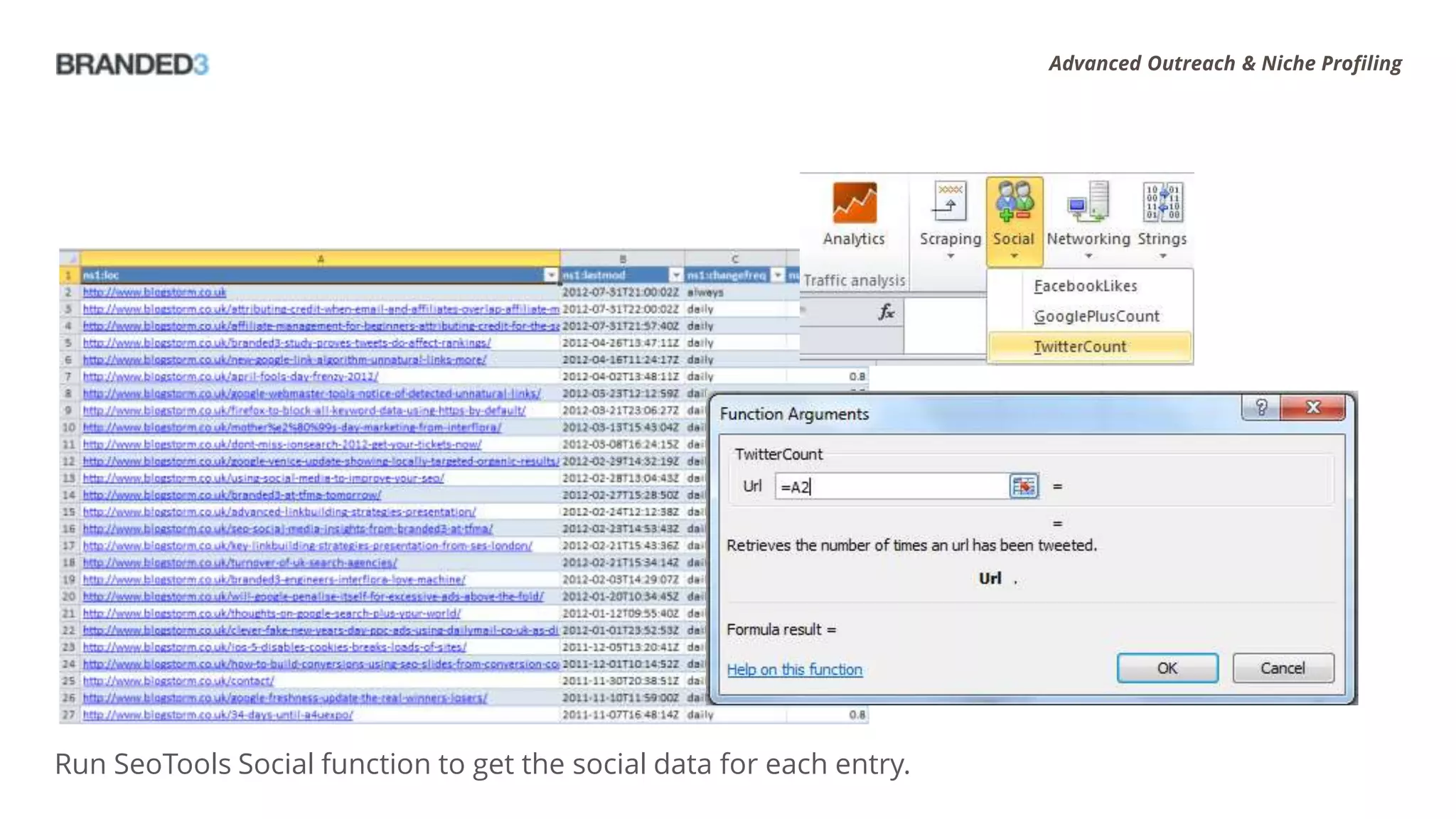Click the range selector icon in Url field
Viewport: 1456px width, 819px height.
pos(1024,486)
